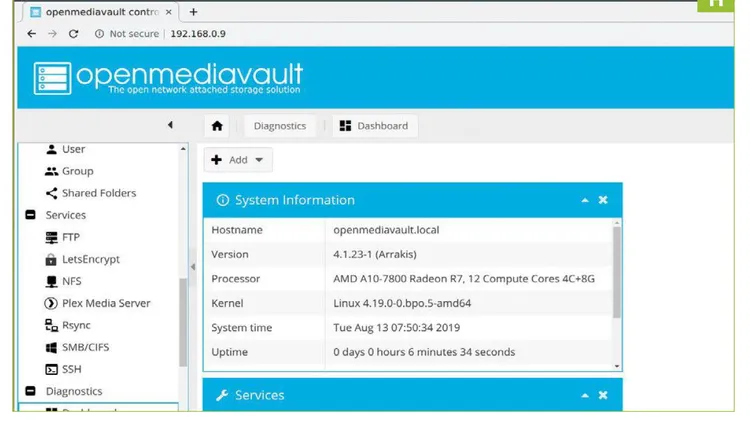The width and height of the screenshot is (750, 421).
Task: Close the Services widget
Action: click(x=603, y=395)
